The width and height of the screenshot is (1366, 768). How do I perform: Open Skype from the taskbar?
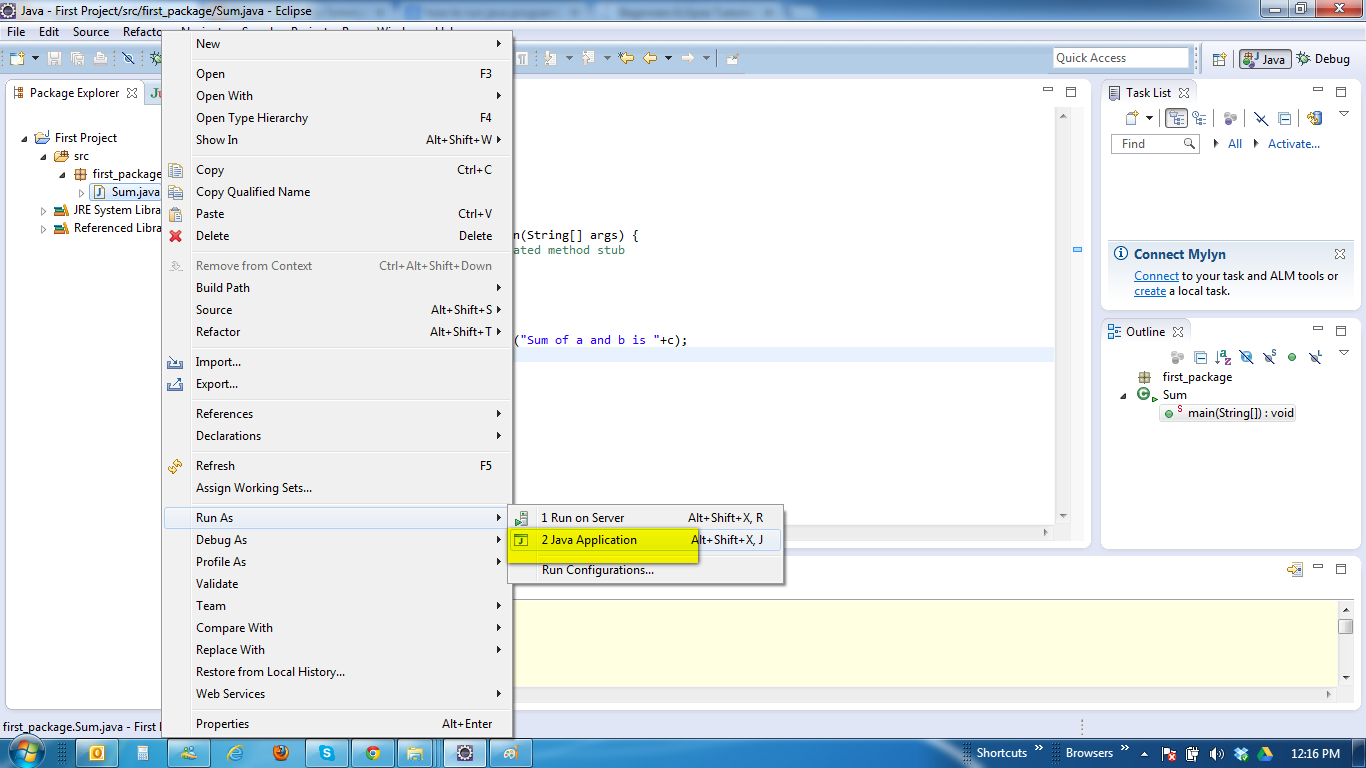(x=327, y=752)
